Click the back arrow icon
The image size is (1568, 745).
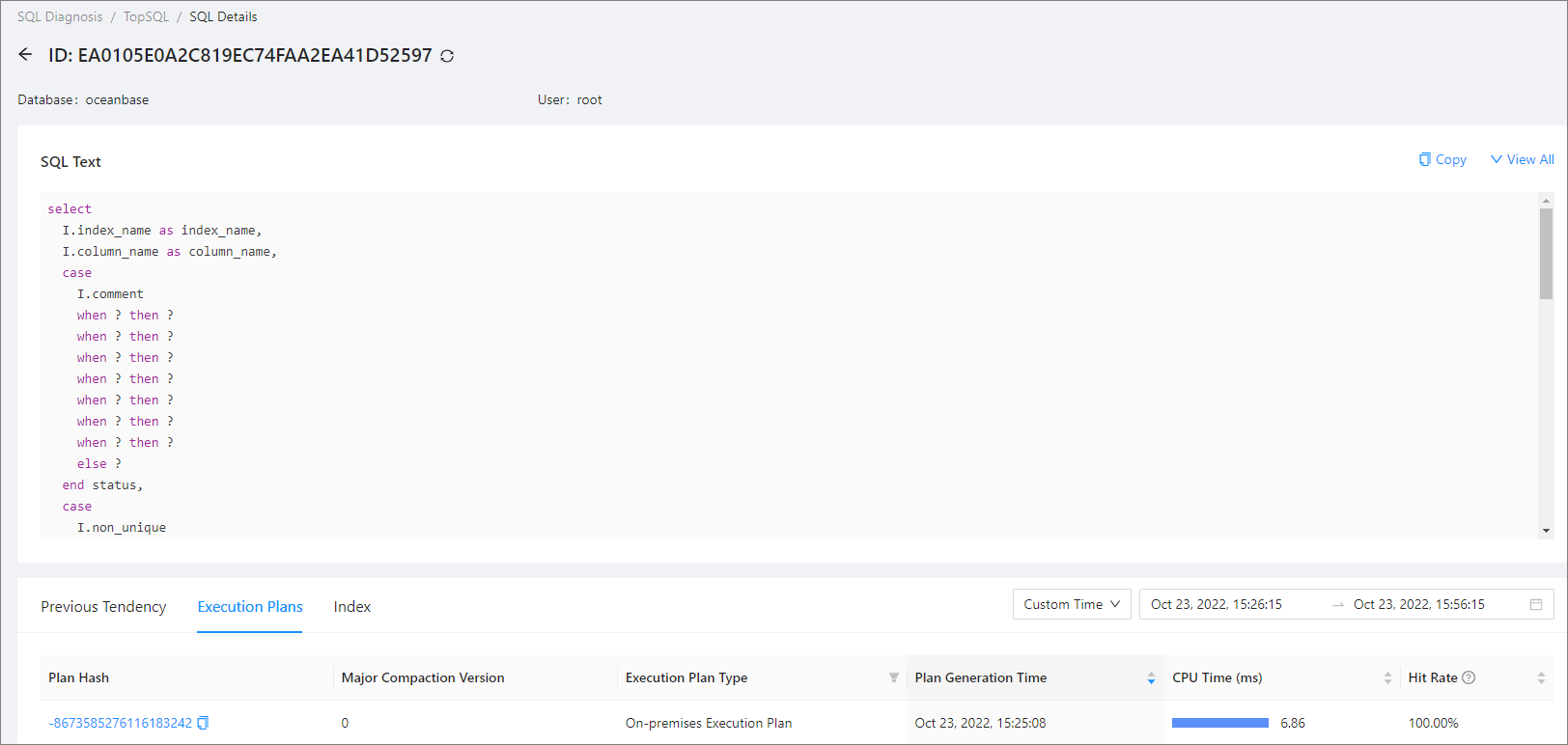click(x=25, y=55)
